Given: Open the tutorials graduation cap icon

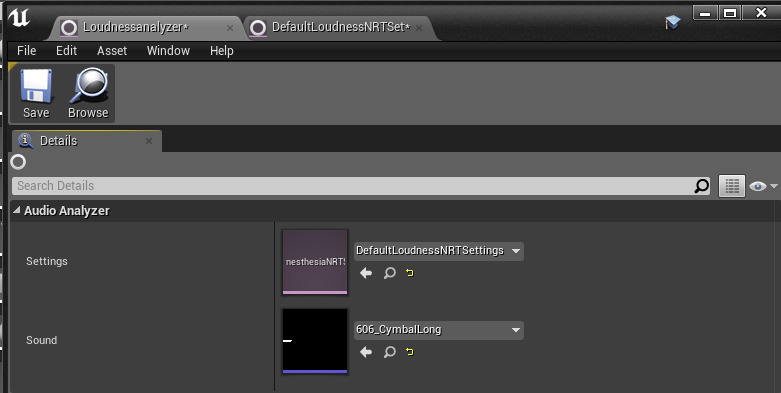Looking at the screenshot, I should (x=672, y=22).
